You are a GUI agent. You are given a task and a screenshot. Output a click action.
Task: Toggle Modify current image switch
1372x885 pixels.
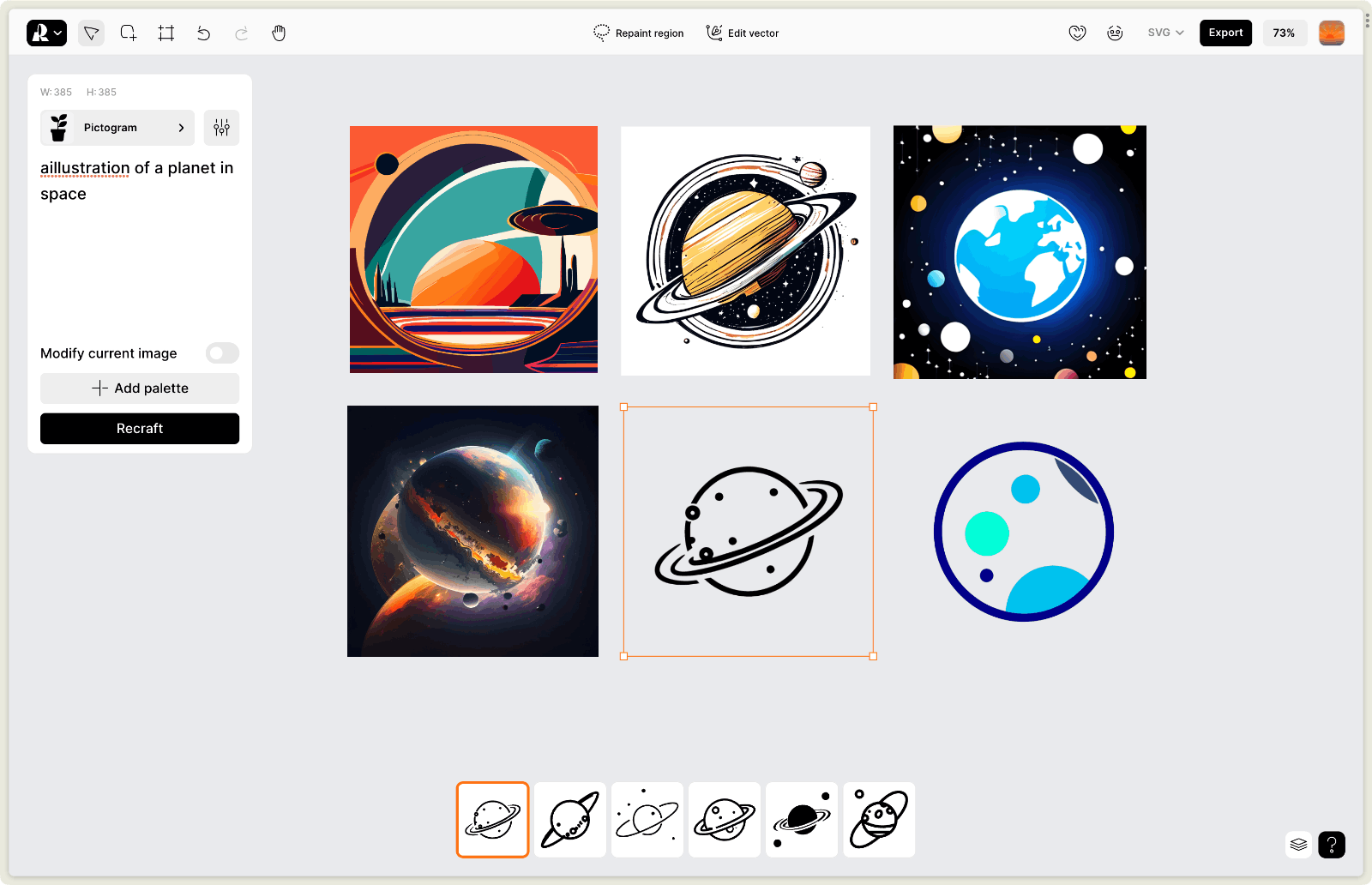tap(222, 353)
